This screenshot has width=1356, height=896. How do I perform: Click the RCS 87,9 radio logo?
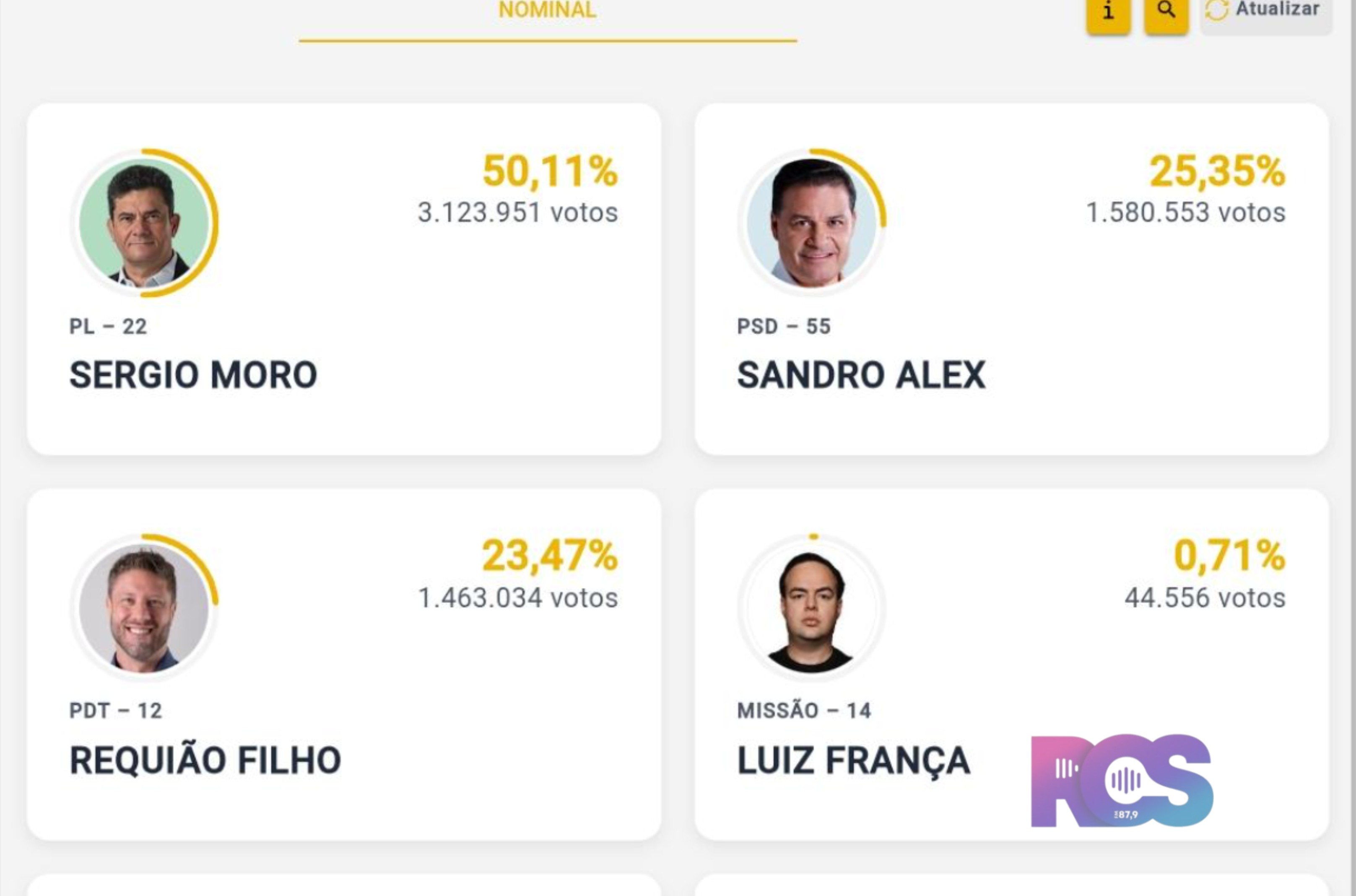point(1122,781)
